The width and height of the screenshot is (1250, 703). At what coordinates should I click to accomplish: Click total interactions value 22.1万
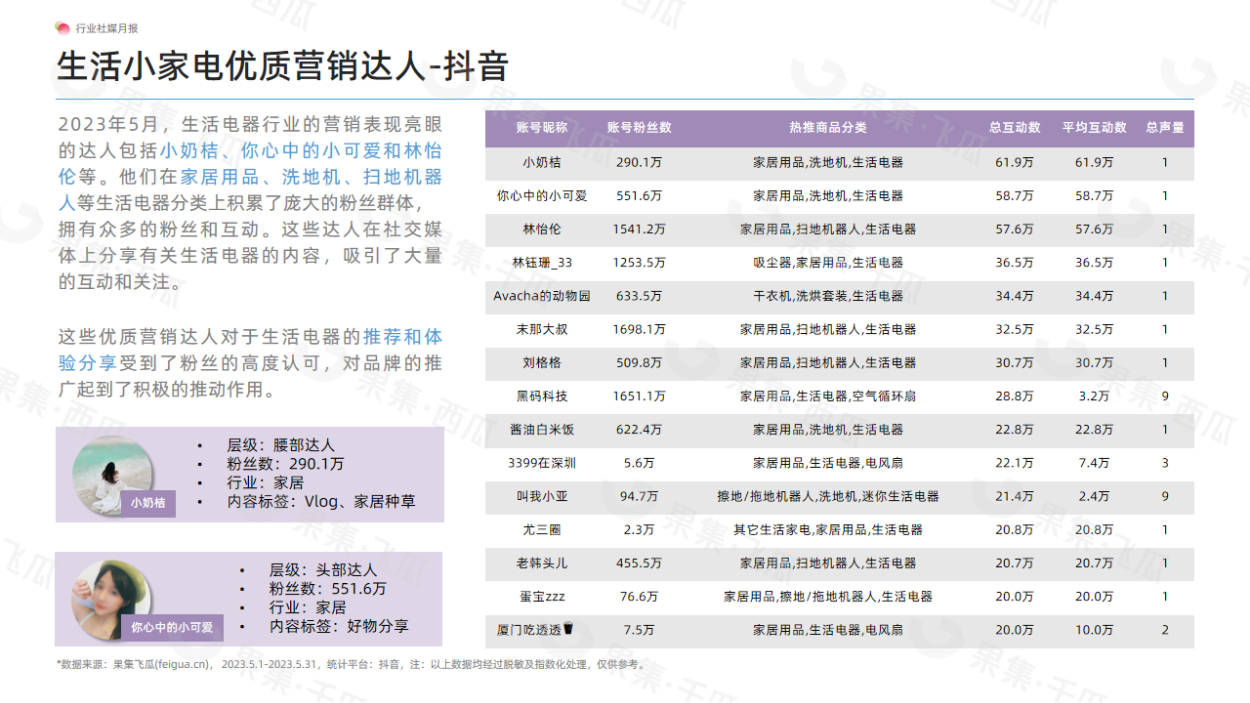pyautogui.click(x=1015, y=463)
